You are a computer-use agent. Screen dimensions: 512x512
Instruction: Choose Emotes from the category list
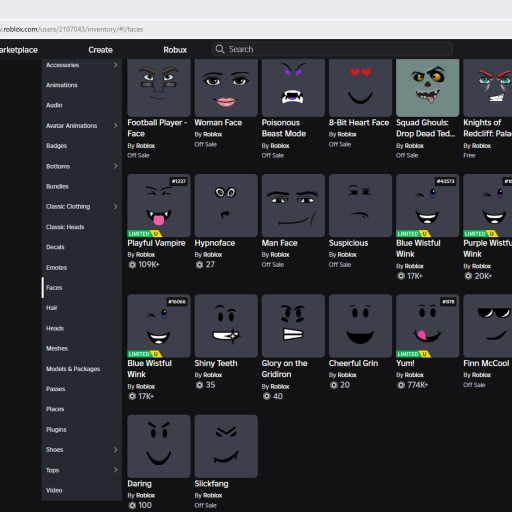56,267
